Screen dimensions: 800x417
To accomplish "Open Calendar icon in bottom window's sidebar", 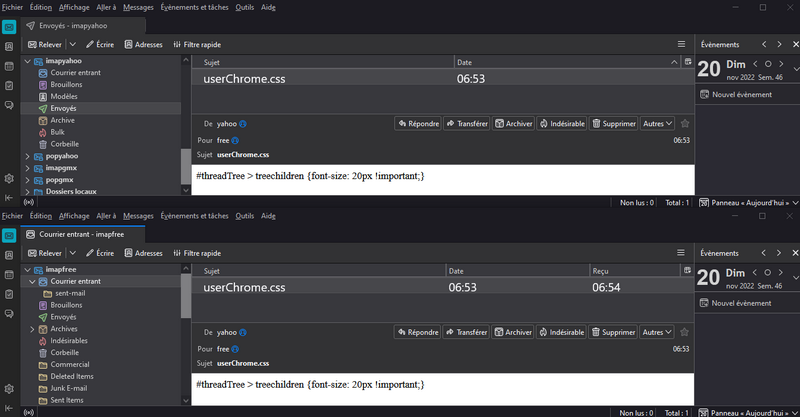I will [x=9, y=273].
